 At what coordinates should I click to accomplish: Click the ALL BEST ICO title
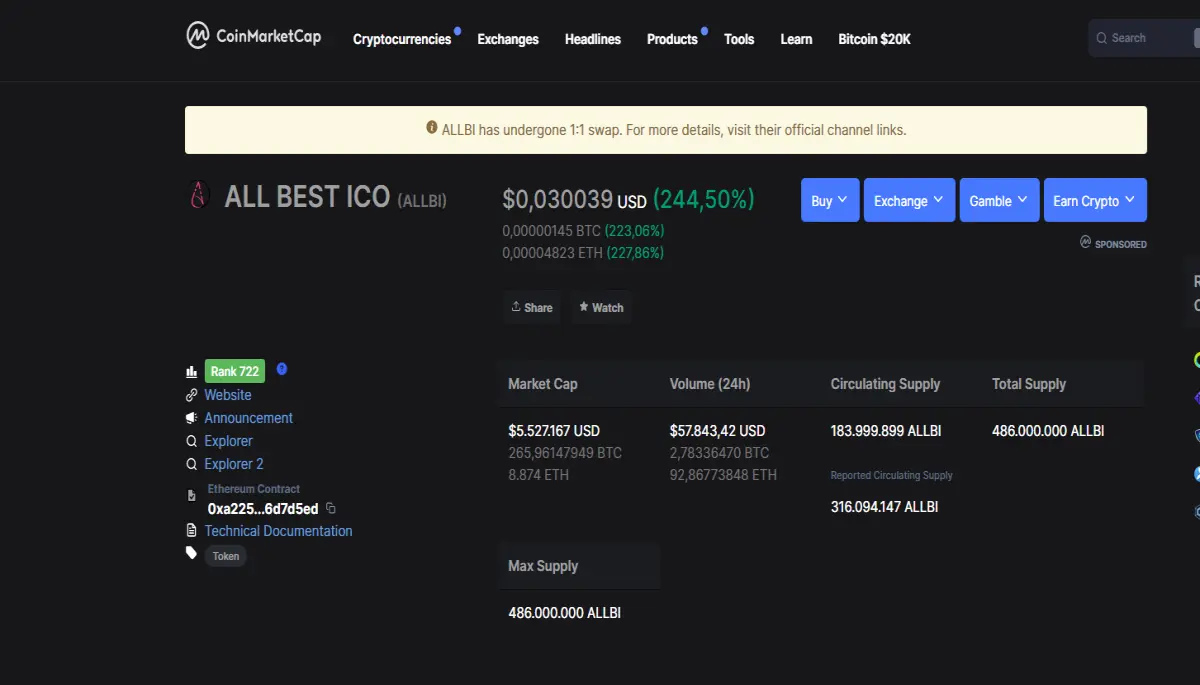tap(307, 197)
